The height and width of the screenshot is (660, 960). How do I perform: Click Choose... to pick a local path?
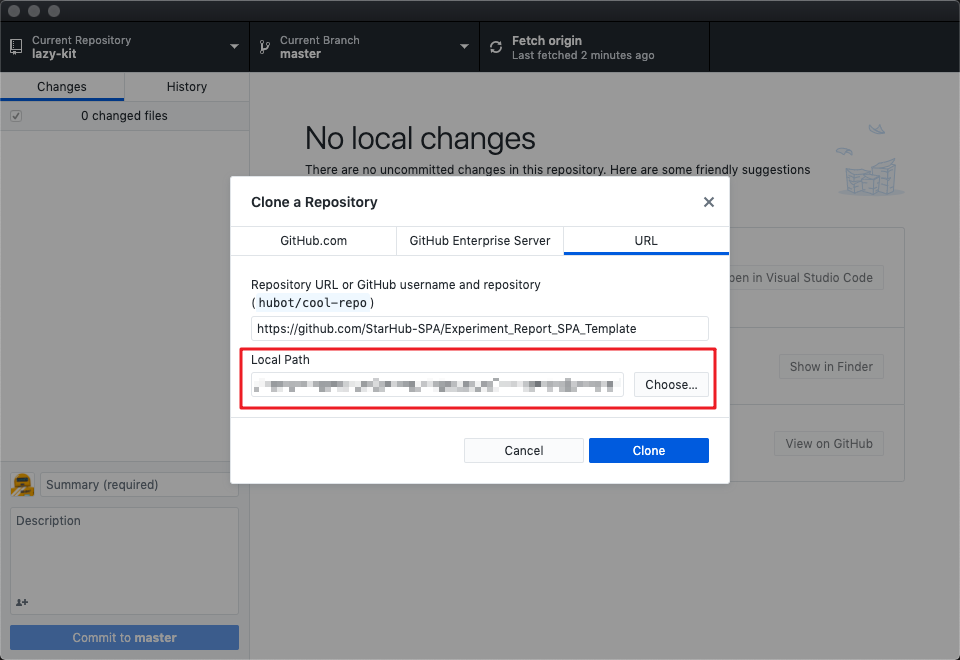pos(671,385)
